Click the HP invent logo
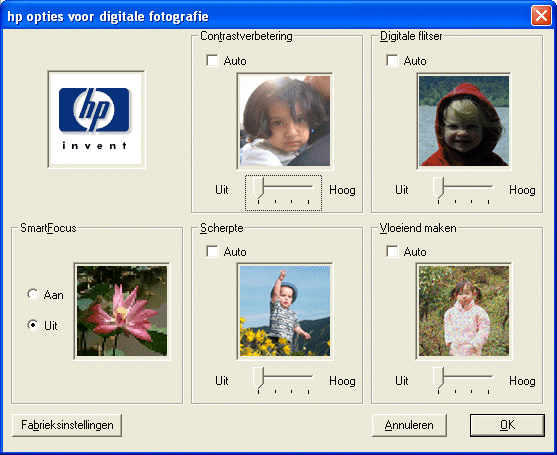Image resolution: width=557 pixels, height=455 pixels. point(96,119)
